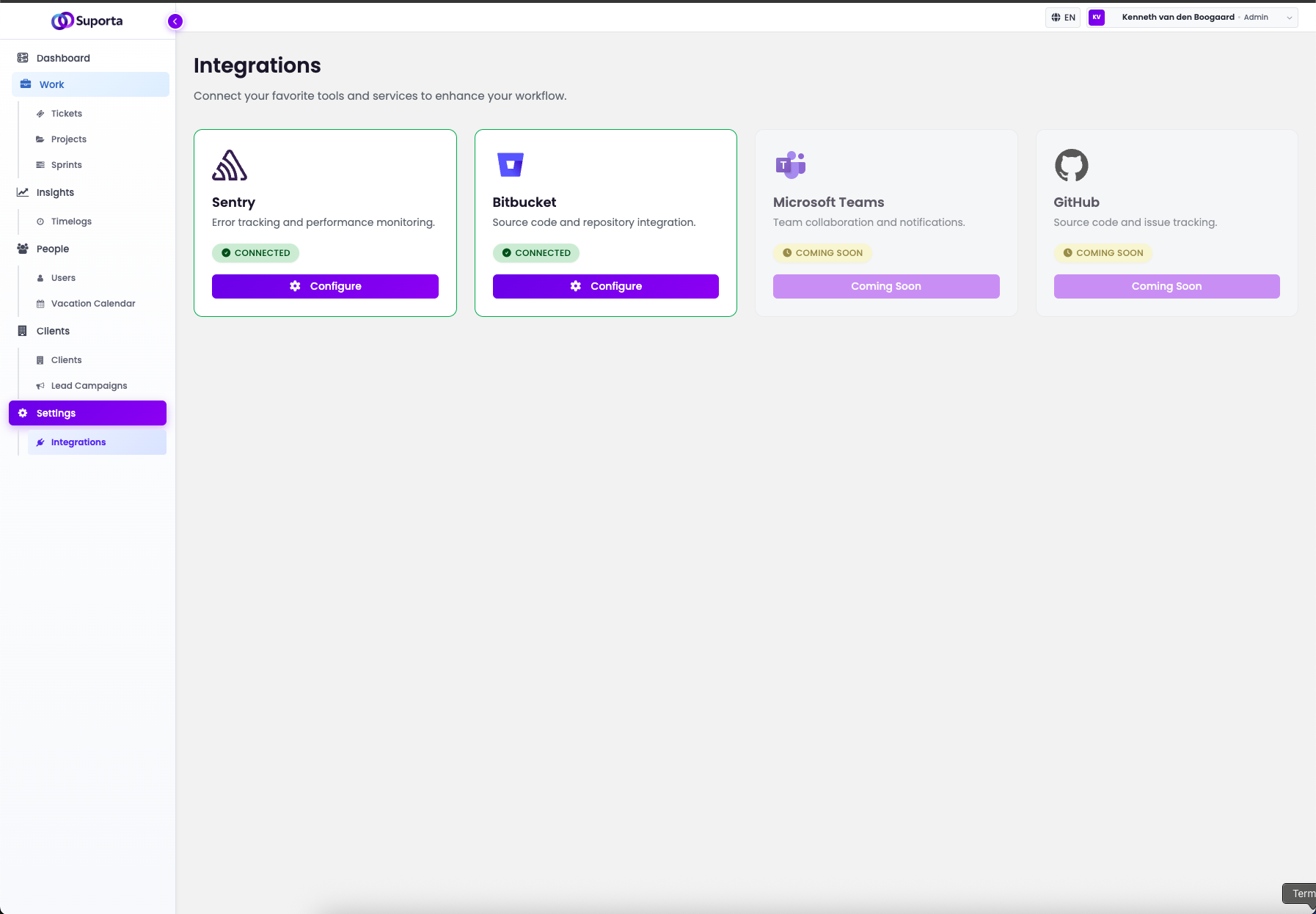Select the Integrations sidebar item

pos(78,442)
